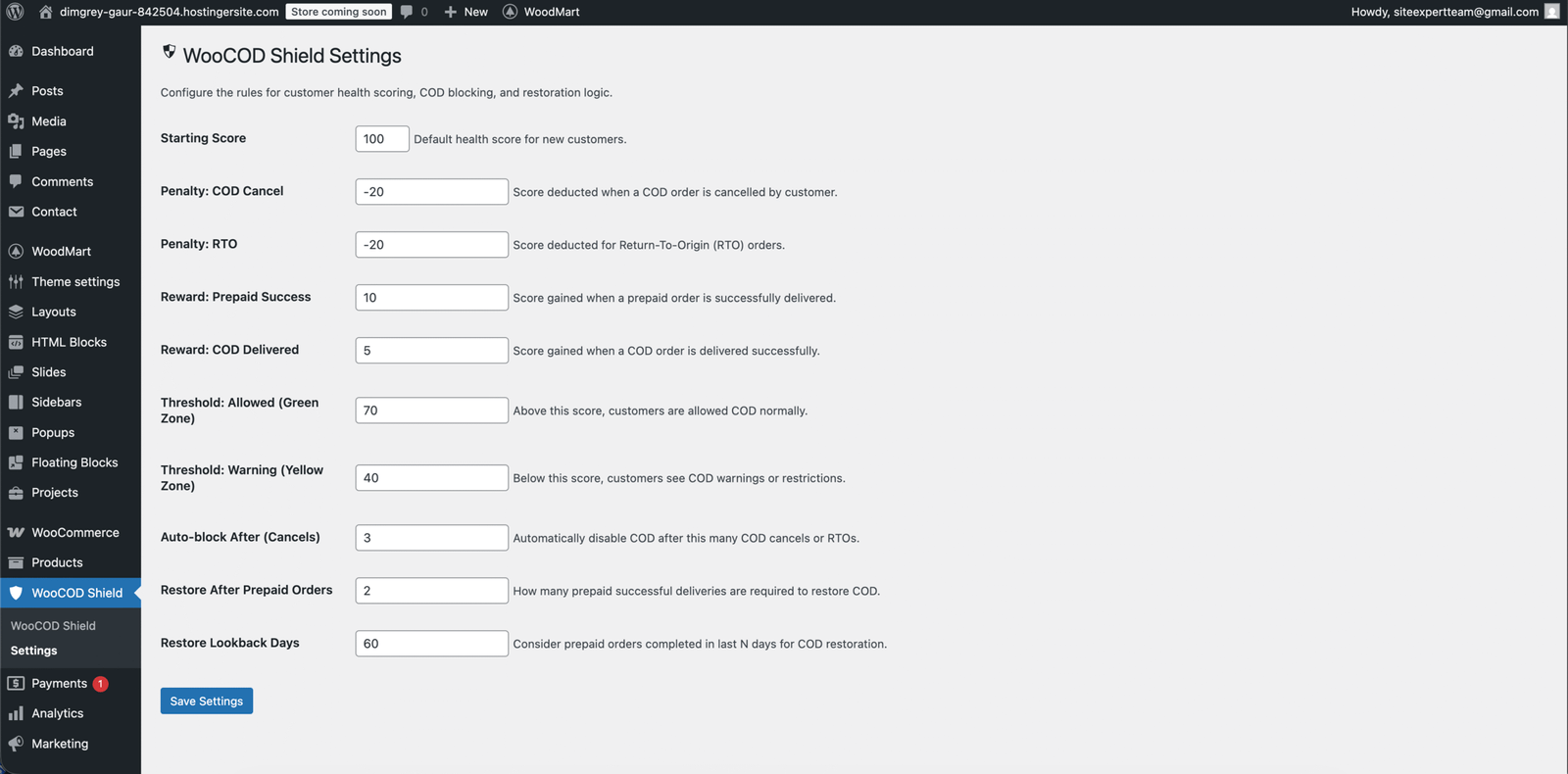Screen dimensions: 1568x774
Task: Open the Theme settings menu item
Action: tap(75, 281)
